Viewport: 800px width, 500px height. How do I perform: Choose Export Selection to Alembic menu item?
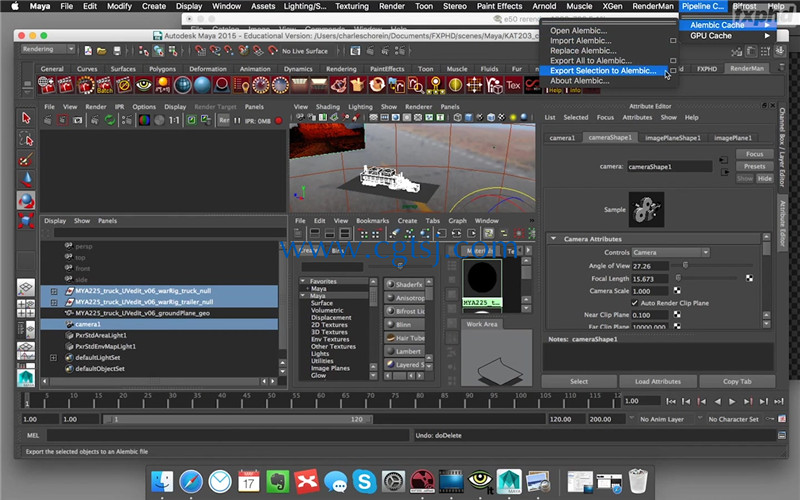click(x=603, y=71)
